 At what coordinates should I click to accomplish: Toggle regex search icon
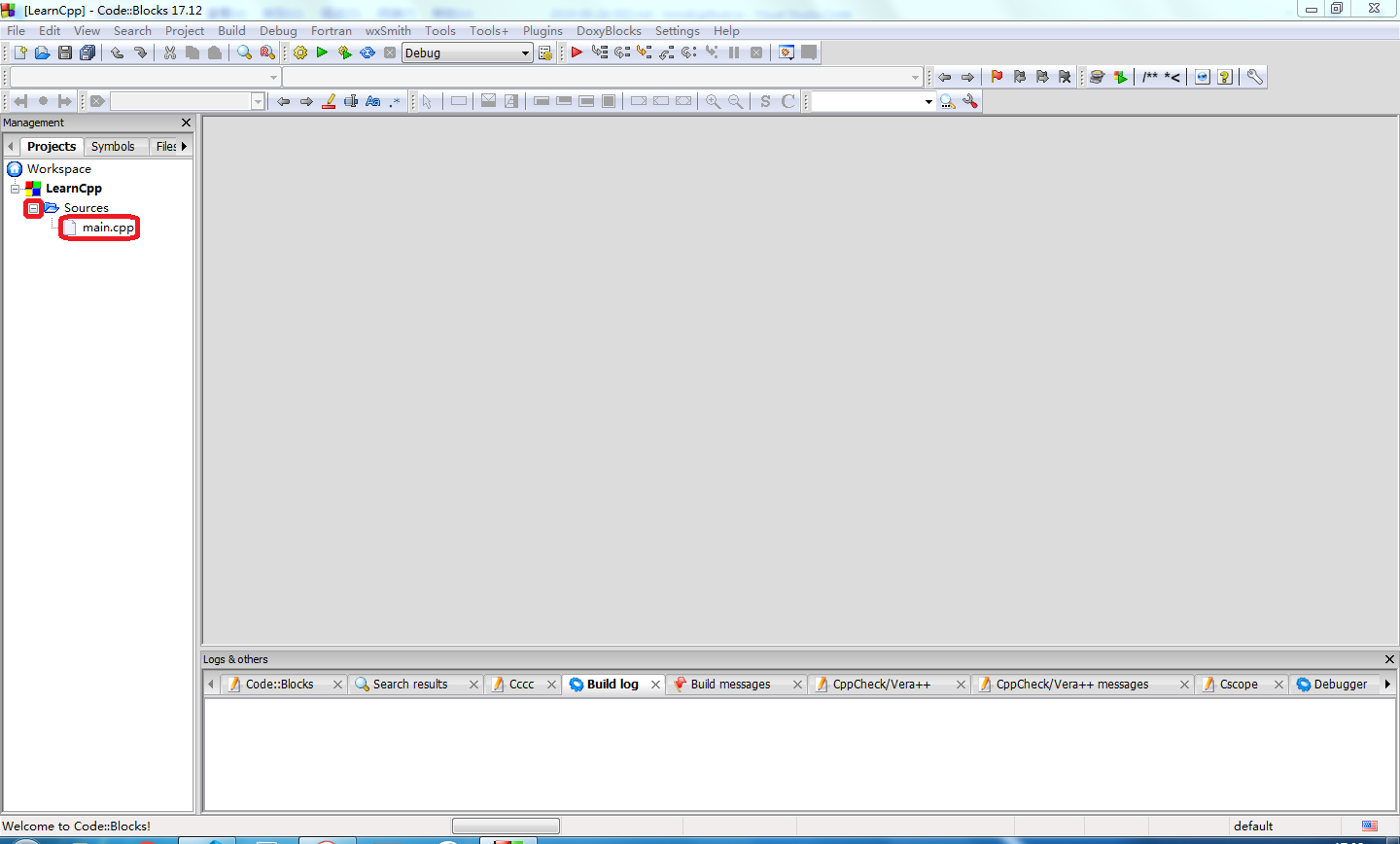click(395, 101)
